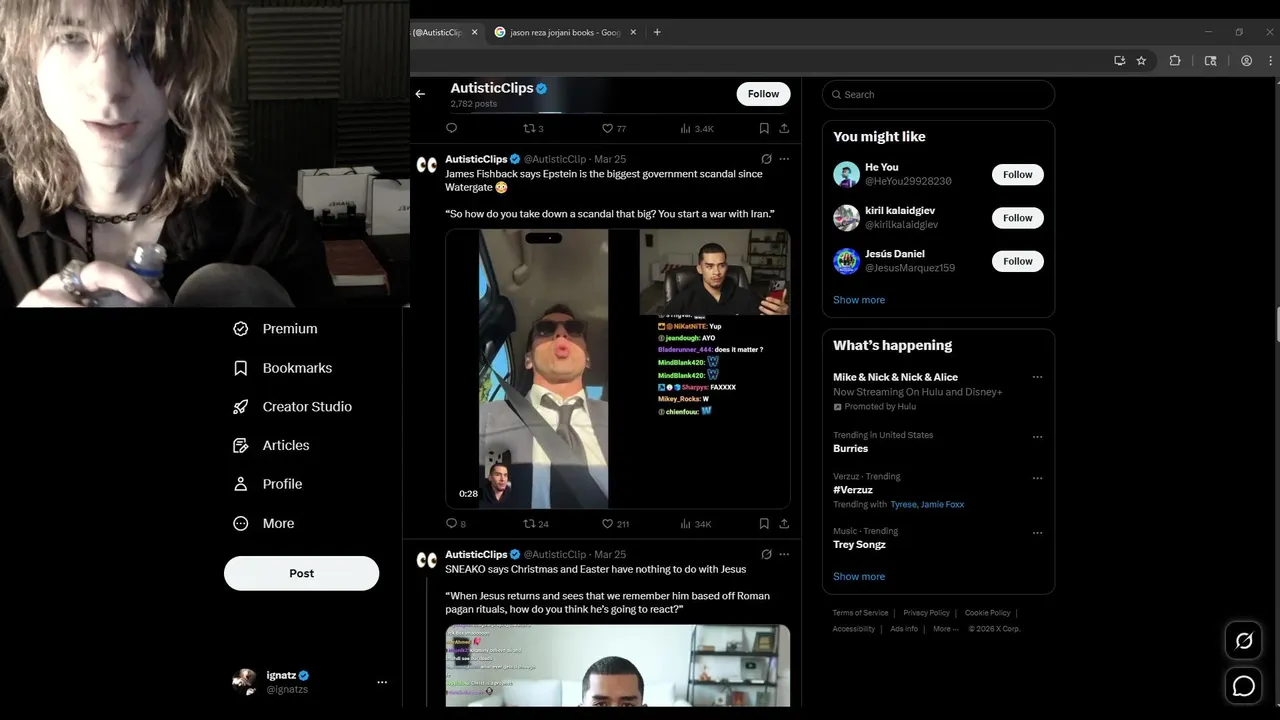
Task: Open Bookmarks in the sidebar
Action: click(282, 368)
